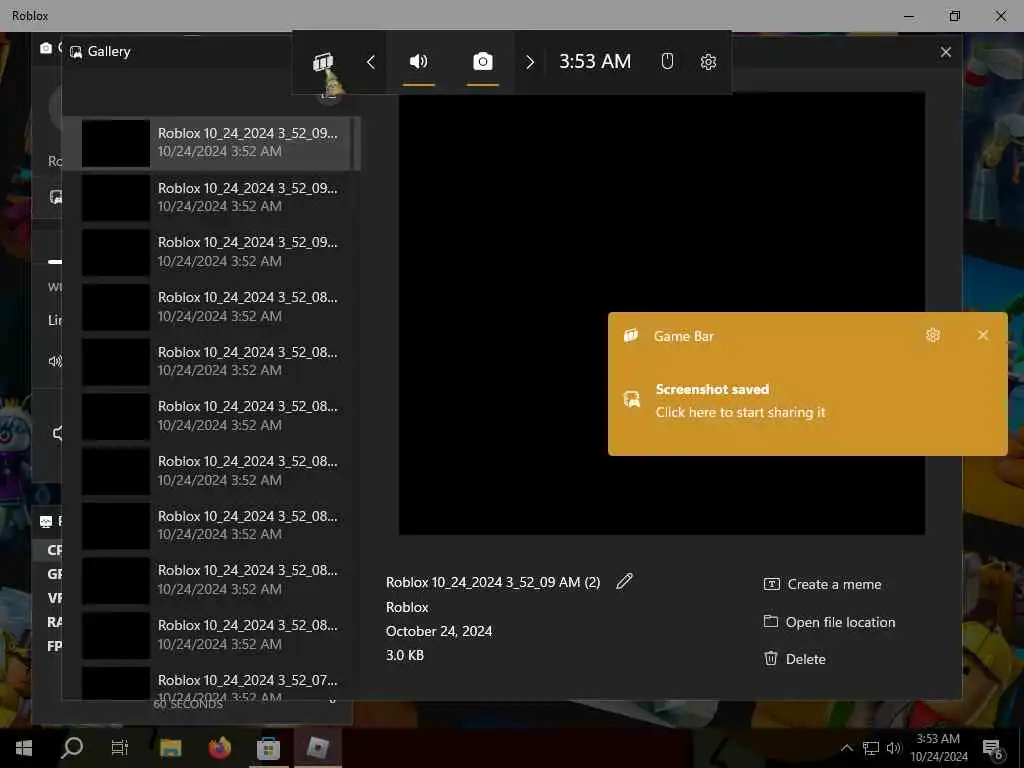
Task: Close the Gallery widget
Action: coord(946,52)
